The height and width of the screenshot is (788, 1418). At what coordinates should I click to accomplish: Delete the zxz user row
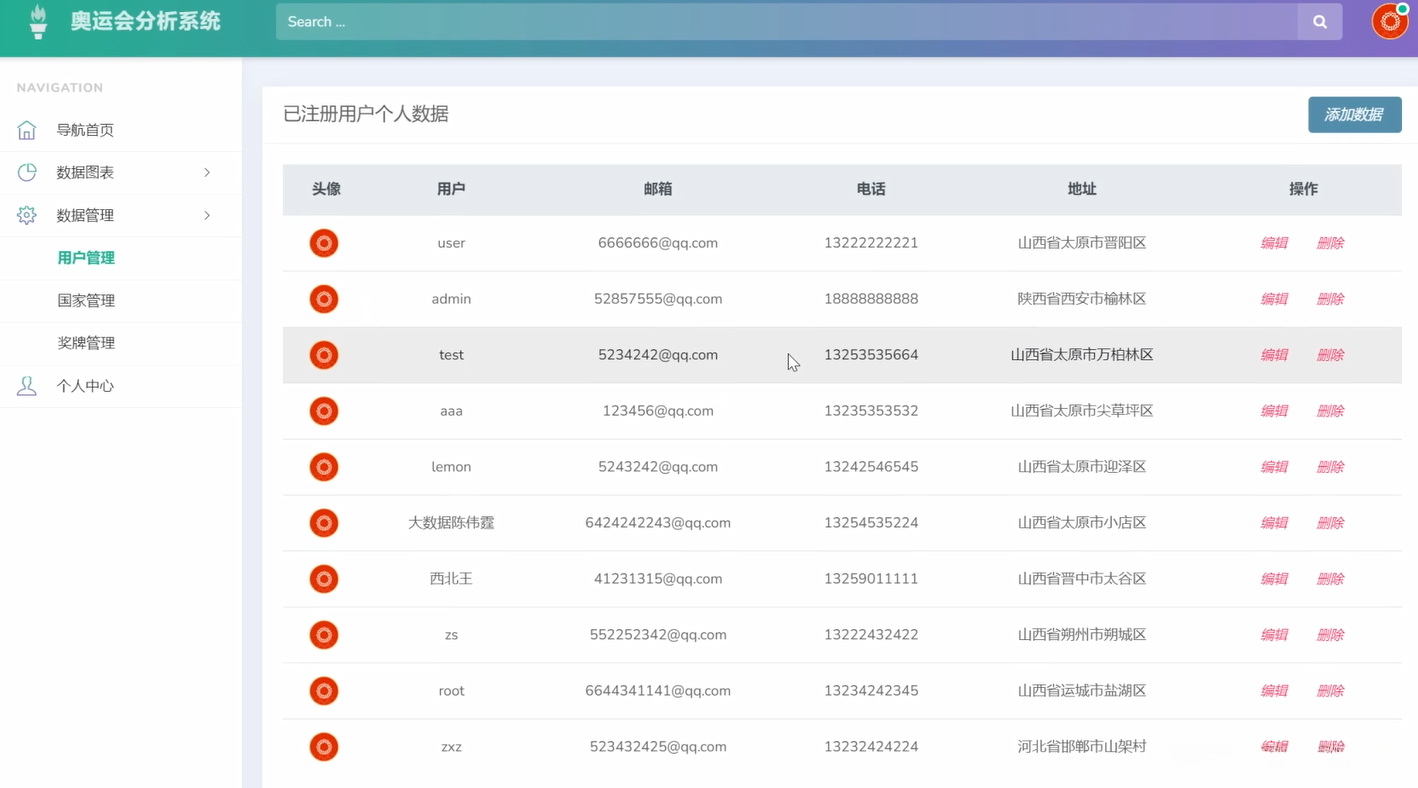pos(1330,747)
